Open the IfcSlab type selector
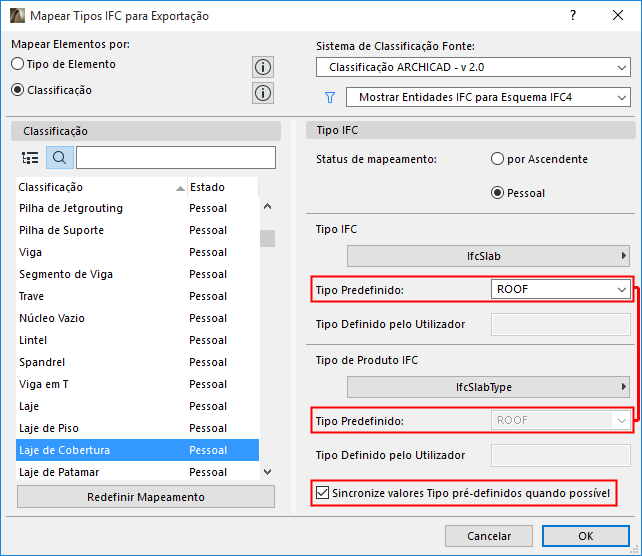Screen dimensions: 642x556 [x=488, y=256]
